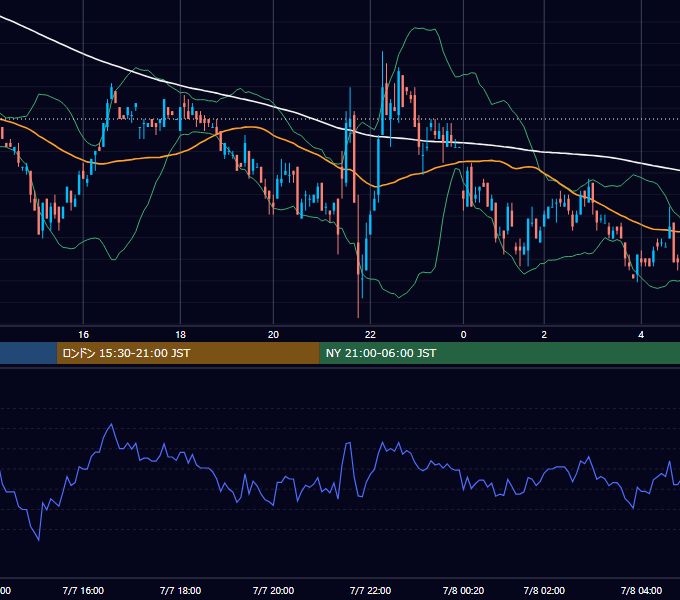Image resolution: width=680 pixels, height=600 pixels.
Task: Click the 20 hour label on price chart
Action: coord(273,335)
